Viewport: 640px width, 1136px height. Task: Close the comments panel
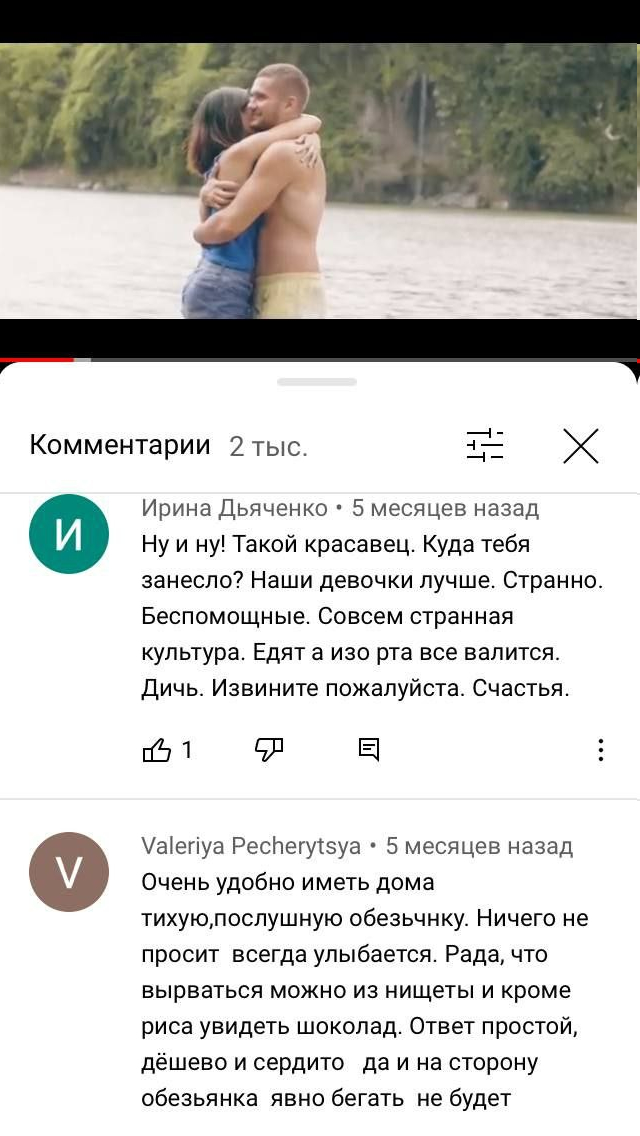pos(581,446)
